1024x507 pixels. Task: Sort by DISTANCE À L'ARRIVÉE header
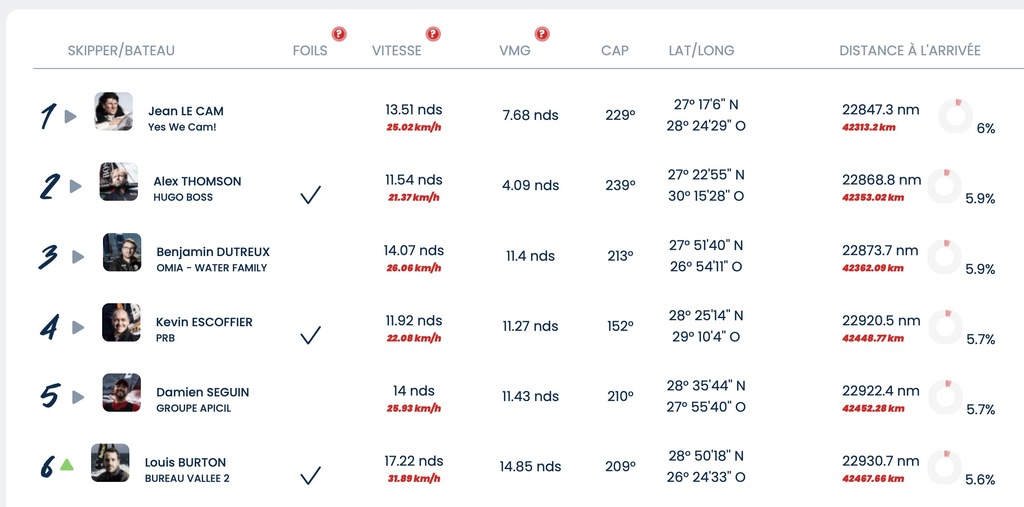click(910, 50)
